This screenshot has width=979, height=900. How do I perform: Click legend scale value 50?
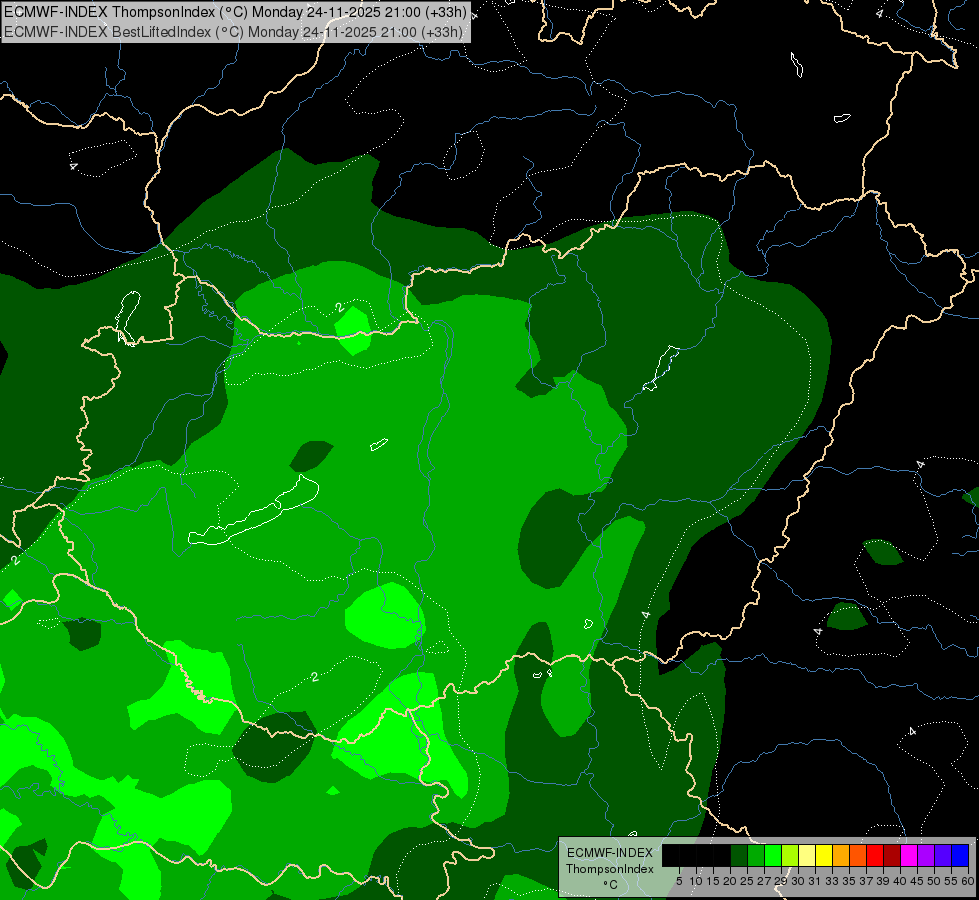934,881
